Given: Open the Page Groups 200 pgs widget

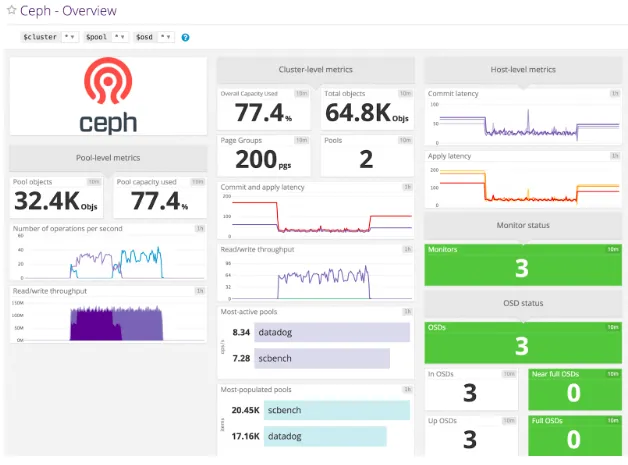Looking at the screenshot, I should 264,155.
